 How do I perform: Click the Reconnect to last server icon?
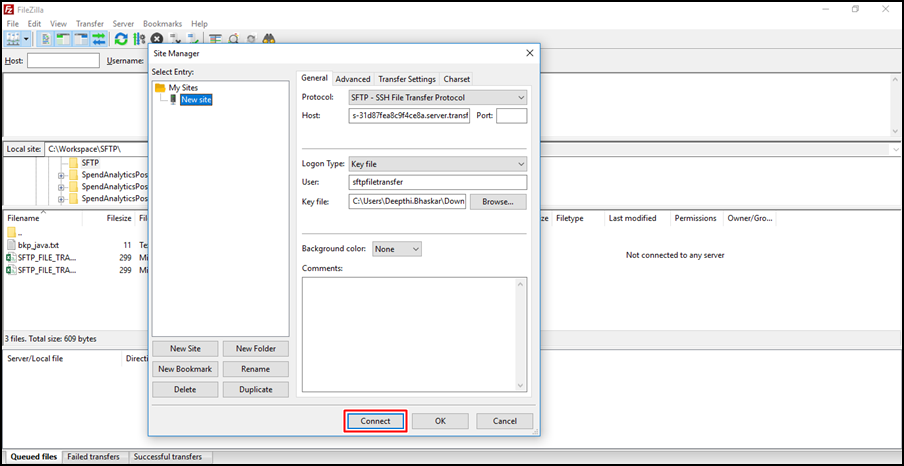[193, 38]
